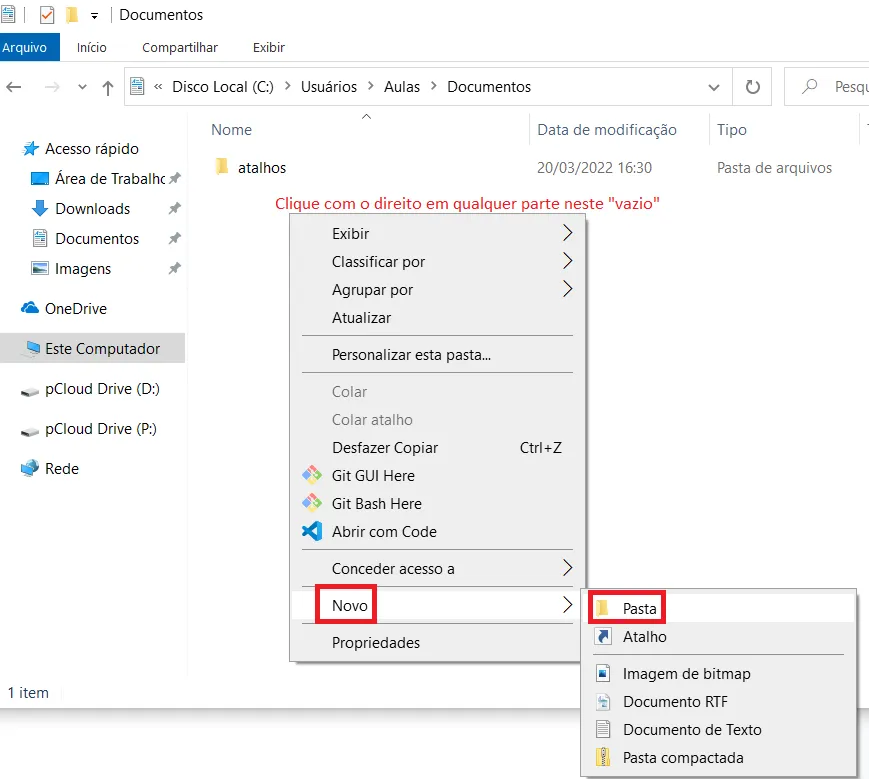Click the Pasta de arquivos type cell
This screenshot has width=869, height=779.
coord(774,168)
